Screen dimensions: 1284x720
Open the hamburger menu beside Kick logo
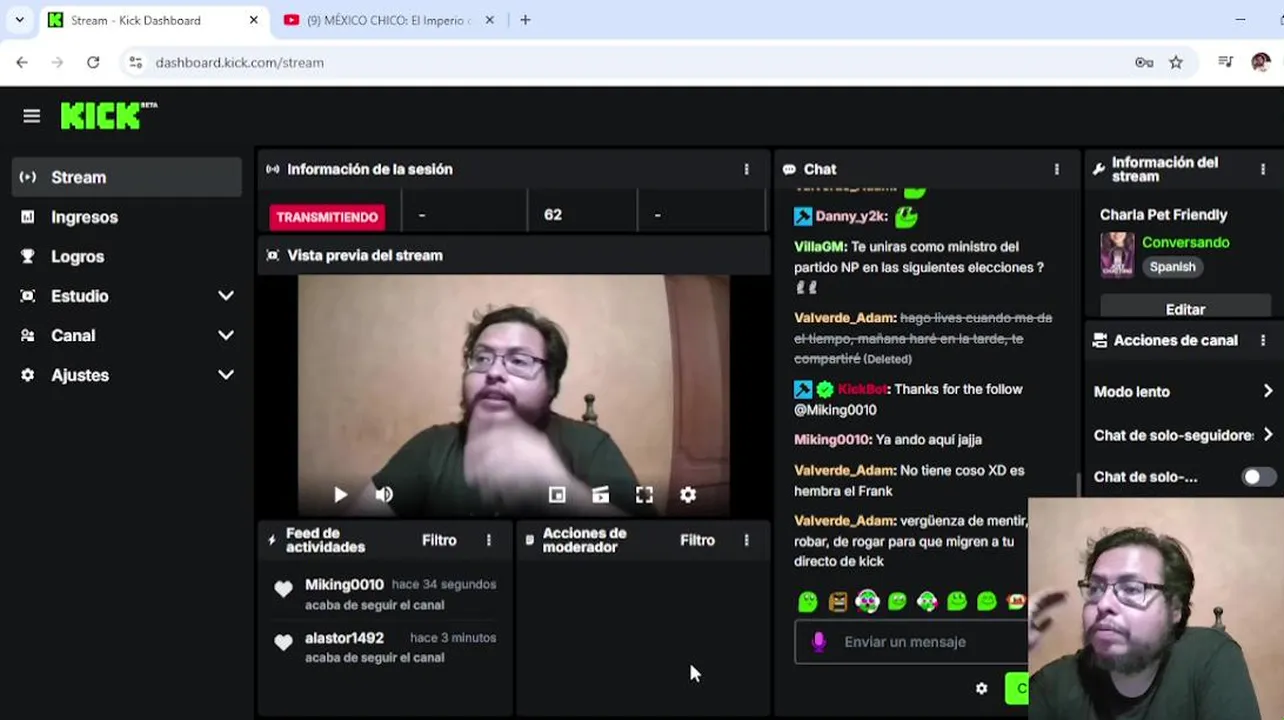pos(32,116)
